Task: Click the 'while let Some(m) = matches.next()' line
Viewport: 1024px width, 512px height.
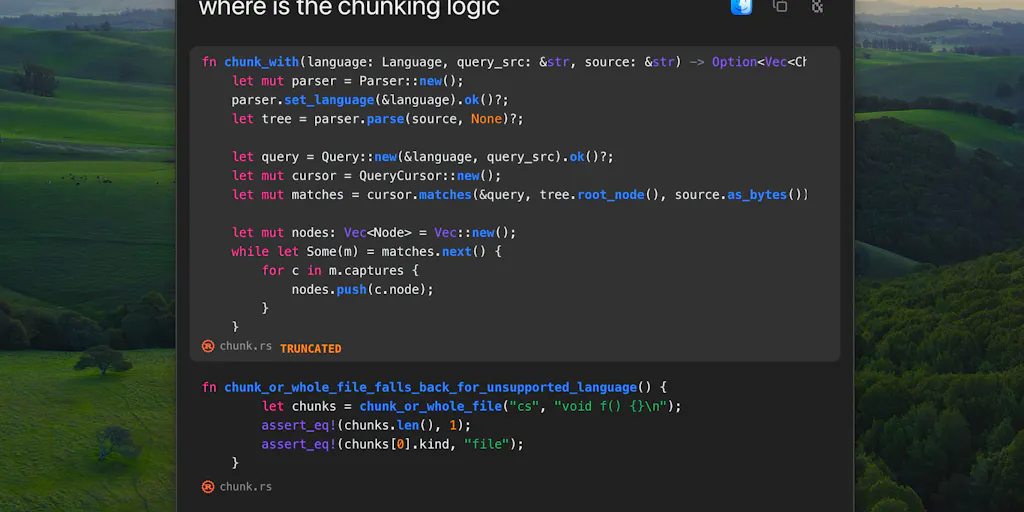Action: pos(366,251)
